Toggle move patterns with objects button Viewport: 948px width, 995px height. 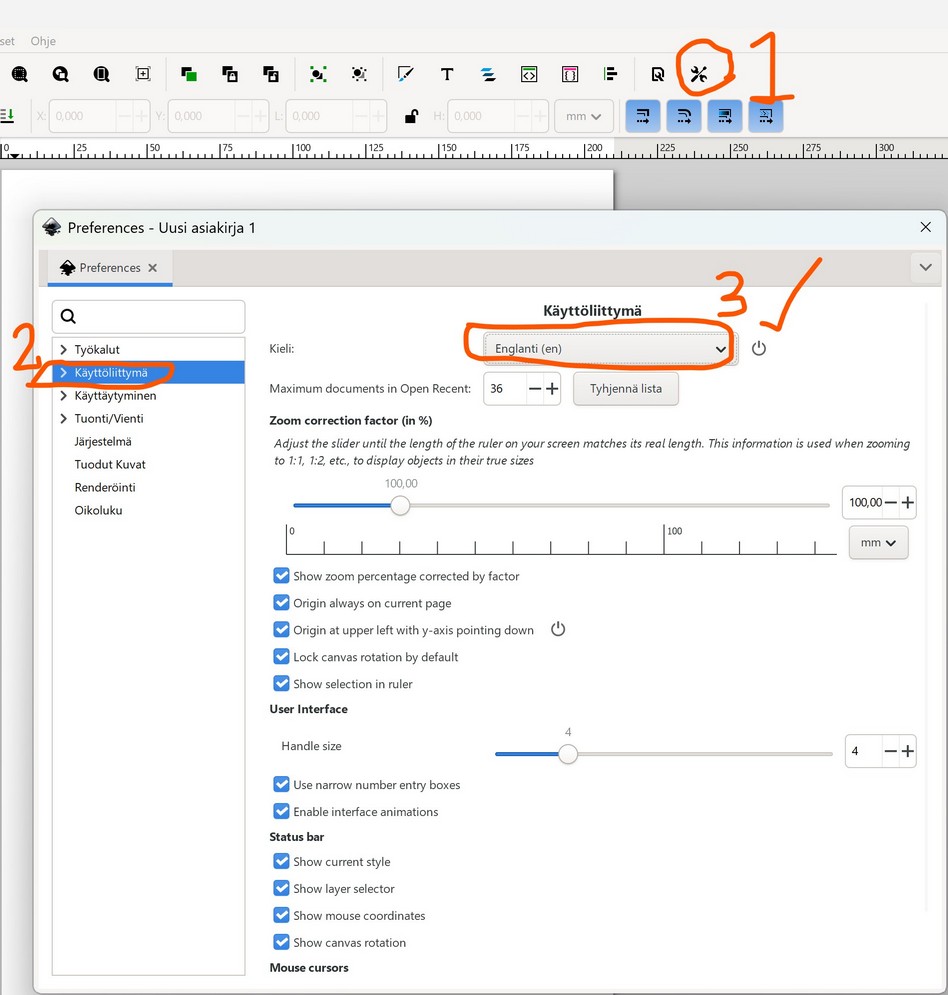click(x=766, y=116)
